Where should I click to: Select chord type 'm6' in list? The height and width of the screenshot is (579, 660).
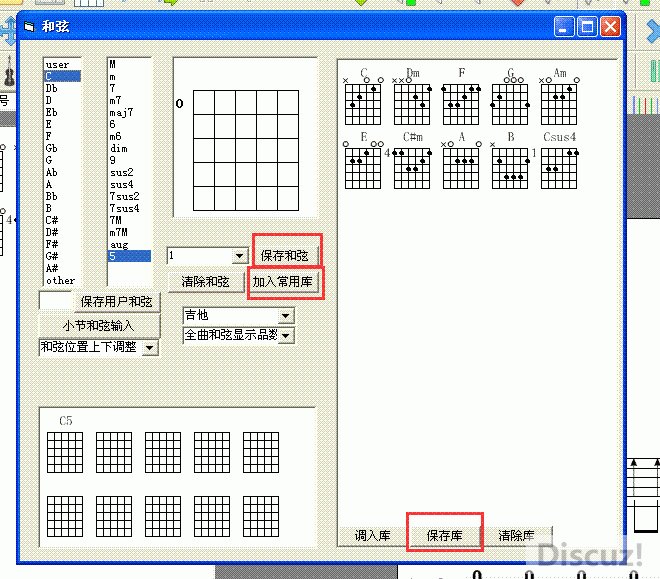coord(129,136)
